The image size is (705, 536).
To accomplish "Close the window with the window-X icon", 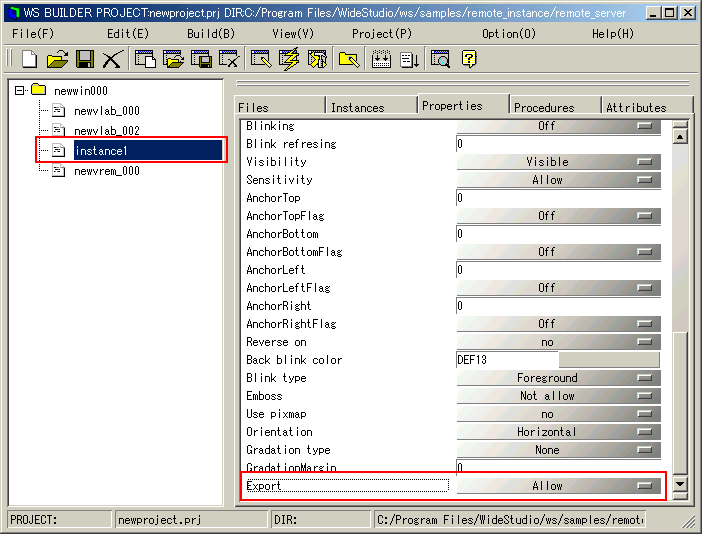I will (229, 59).
